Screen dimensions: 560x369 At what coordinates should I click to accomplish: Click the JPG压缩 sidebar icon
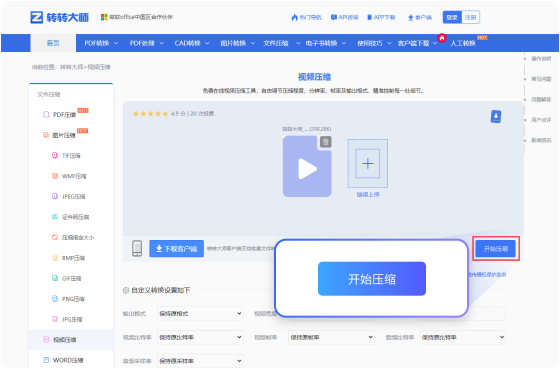tap(55, 319)
